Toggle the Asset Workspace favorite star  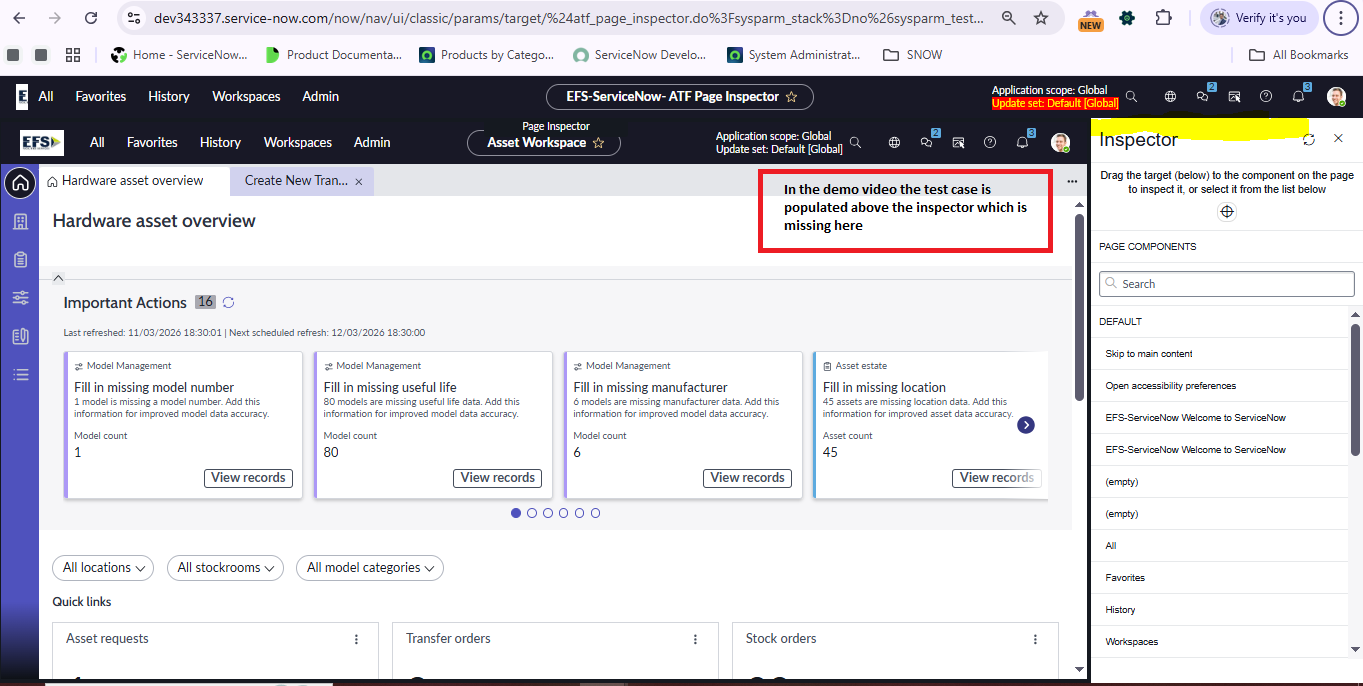click(x=598, y=143)
